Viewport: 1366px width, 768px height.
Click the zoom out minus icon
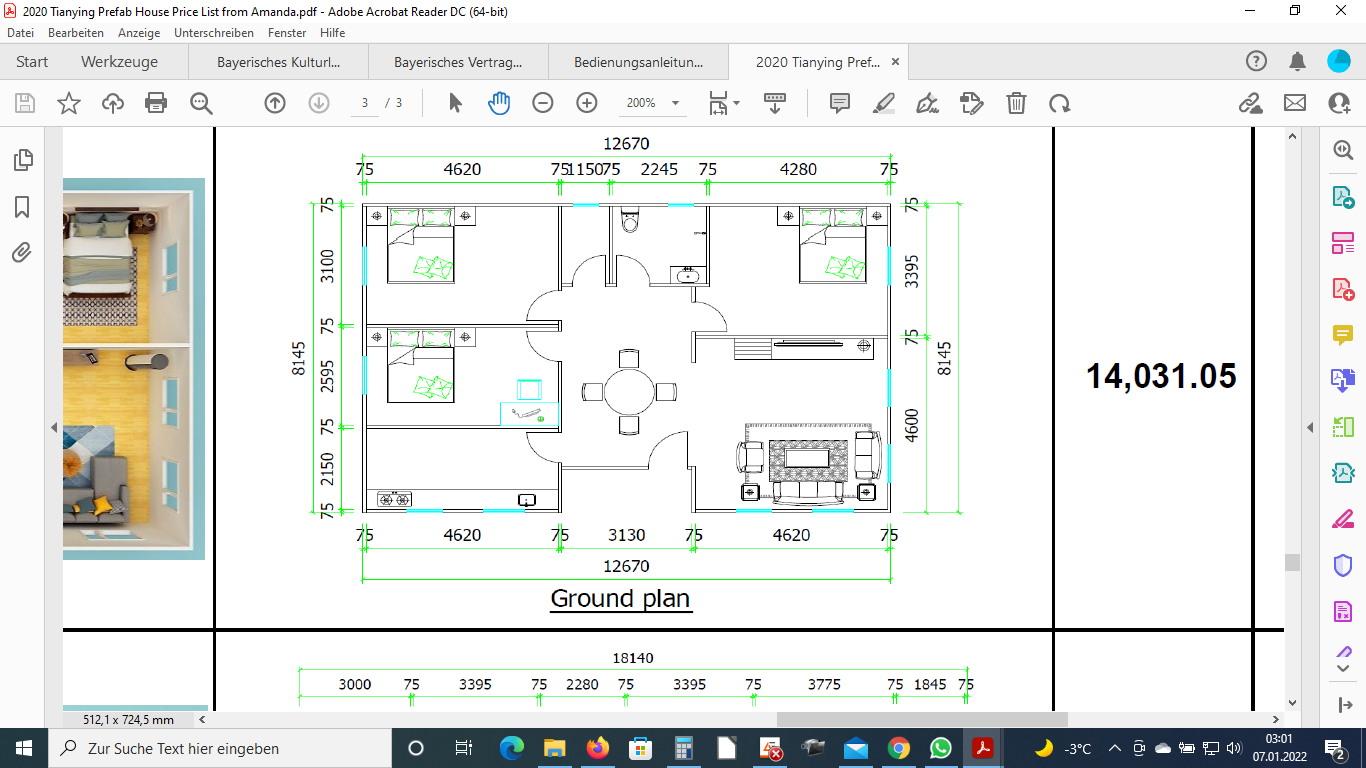point(543,103)
